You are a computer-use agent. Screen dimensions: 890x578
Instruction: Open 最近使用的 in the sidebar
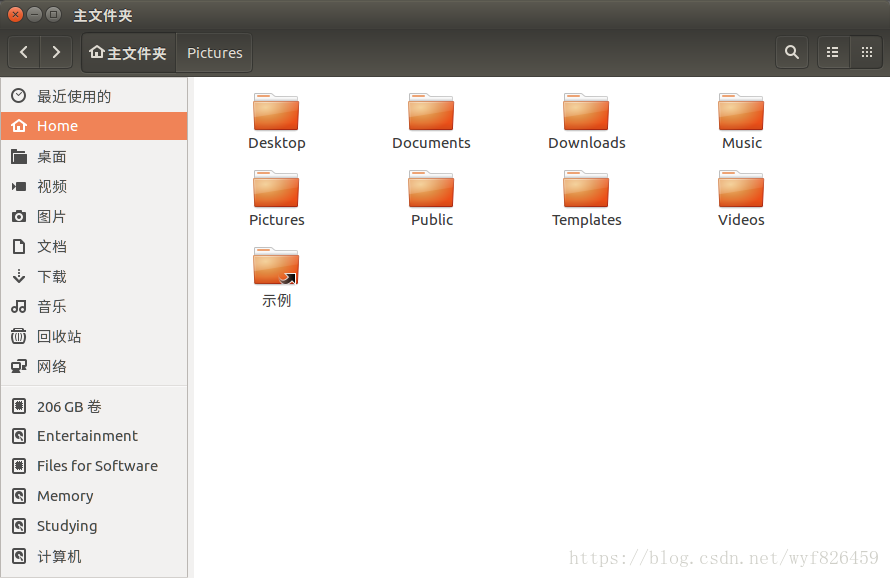coord(94,96)
